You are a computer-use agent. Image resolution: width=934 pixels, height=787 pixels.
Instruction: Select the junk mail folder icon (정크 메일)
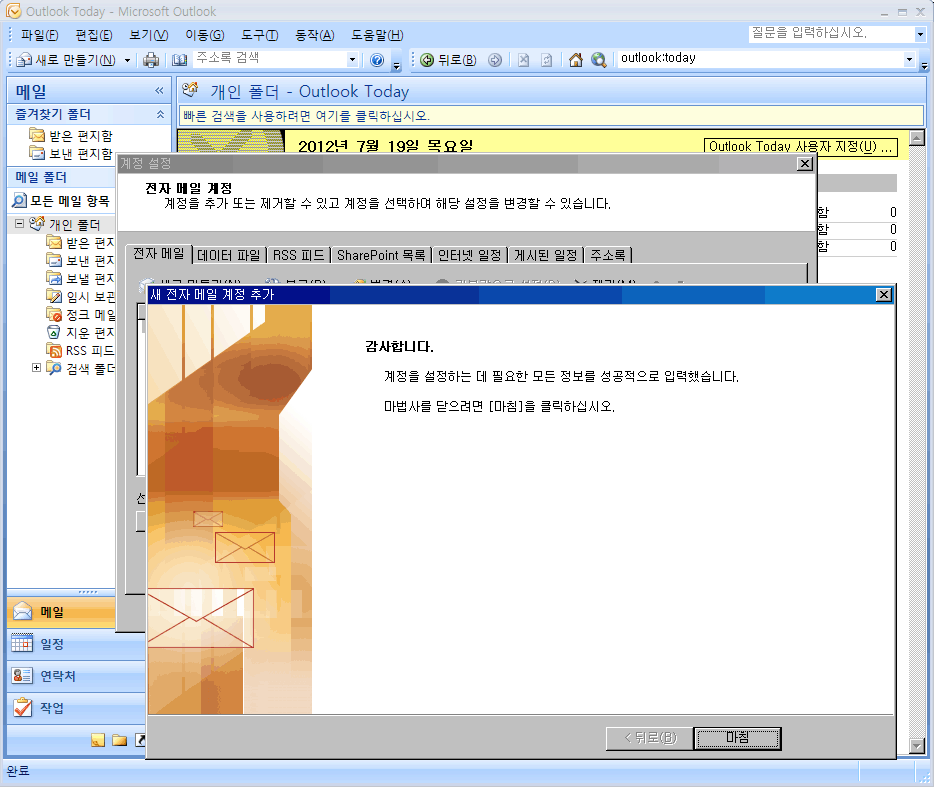54,314
